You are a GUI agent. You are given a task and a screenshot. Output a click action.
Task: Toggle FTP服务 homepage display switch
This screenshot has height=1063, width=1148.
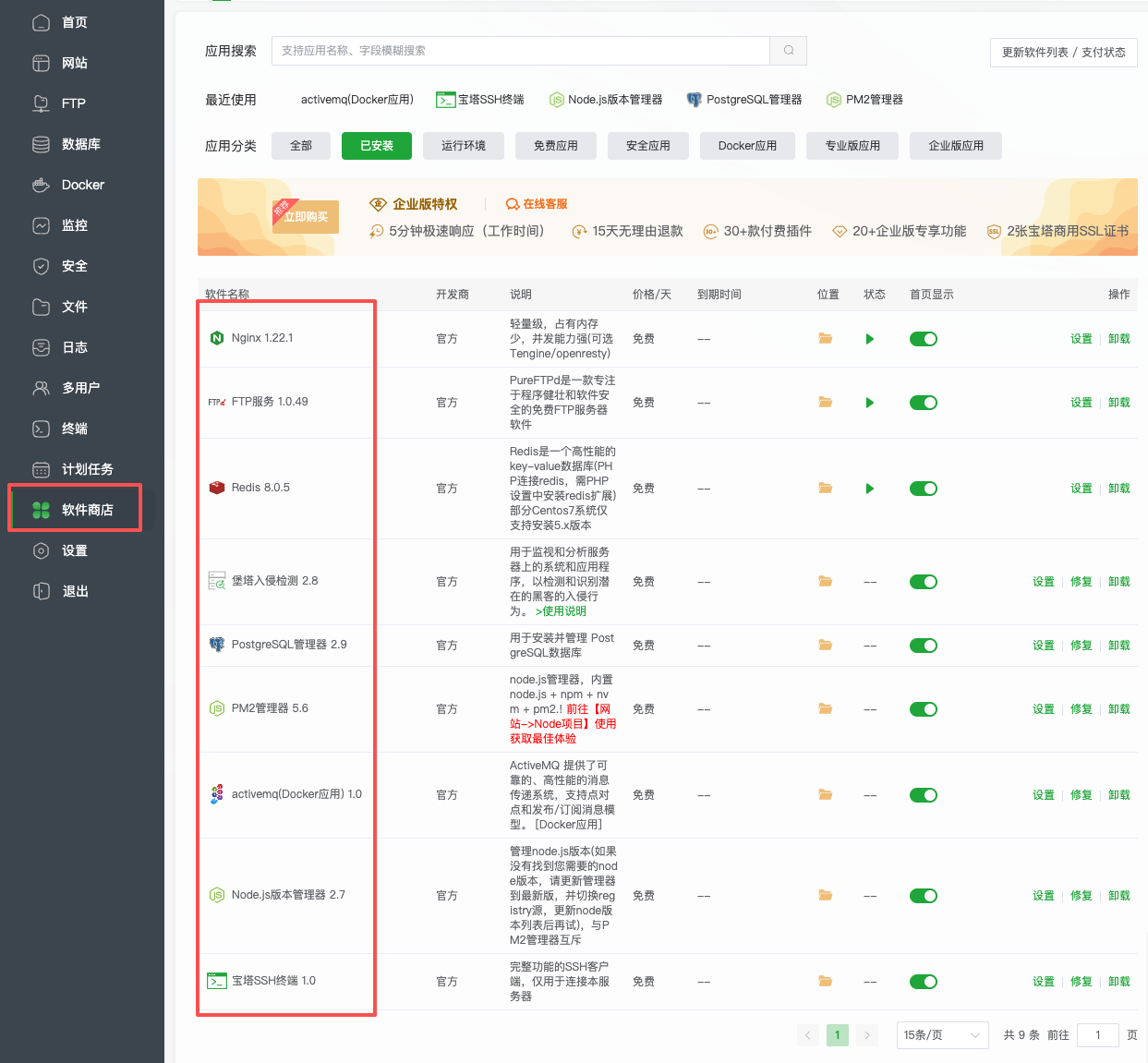(x=924, y=403)
